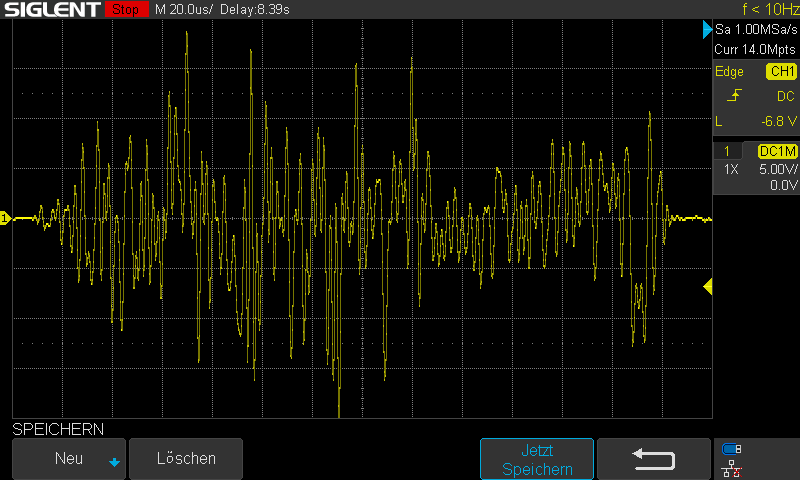Click the Neu menu button
Screen dimensions: 800x480
coord(69,459)
